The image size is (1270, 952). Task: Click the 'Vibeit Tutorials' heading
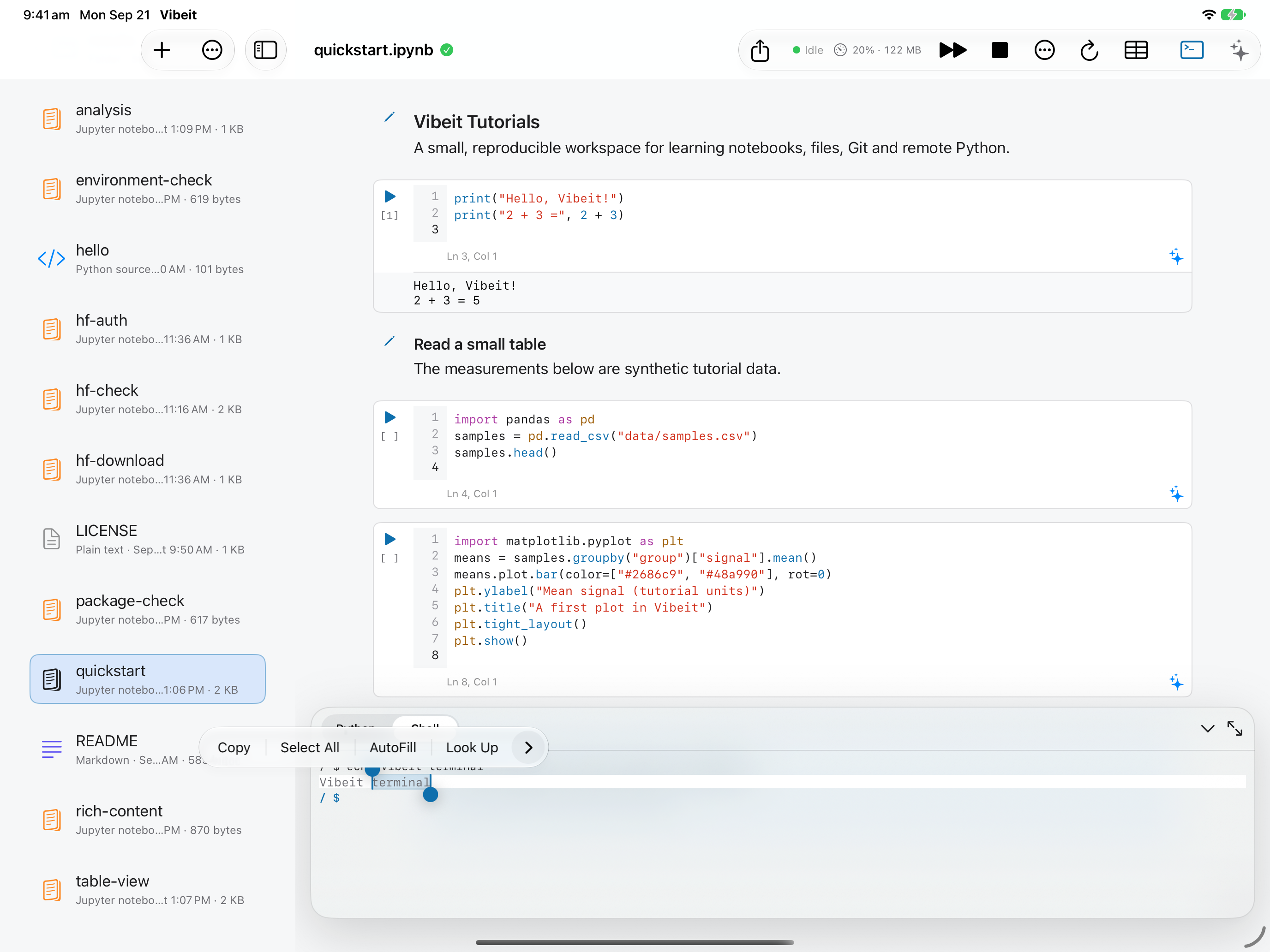(x=477, y=122)
